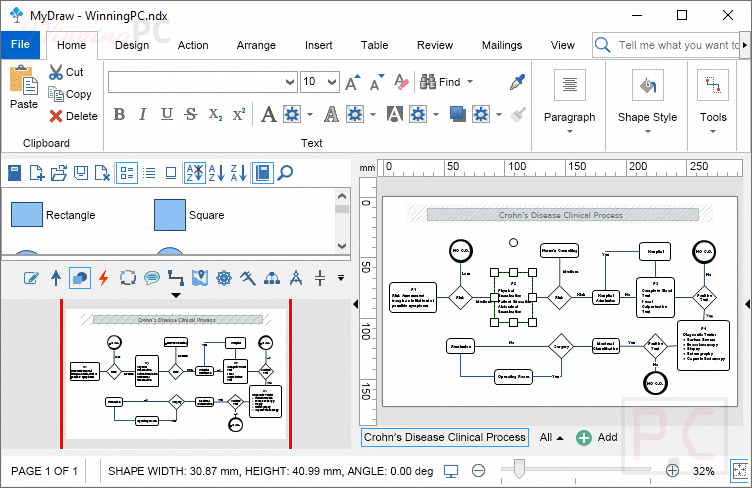Toggle the shape tool button
The width and height of the screenshot is (752, 488).
click(80, 278)
